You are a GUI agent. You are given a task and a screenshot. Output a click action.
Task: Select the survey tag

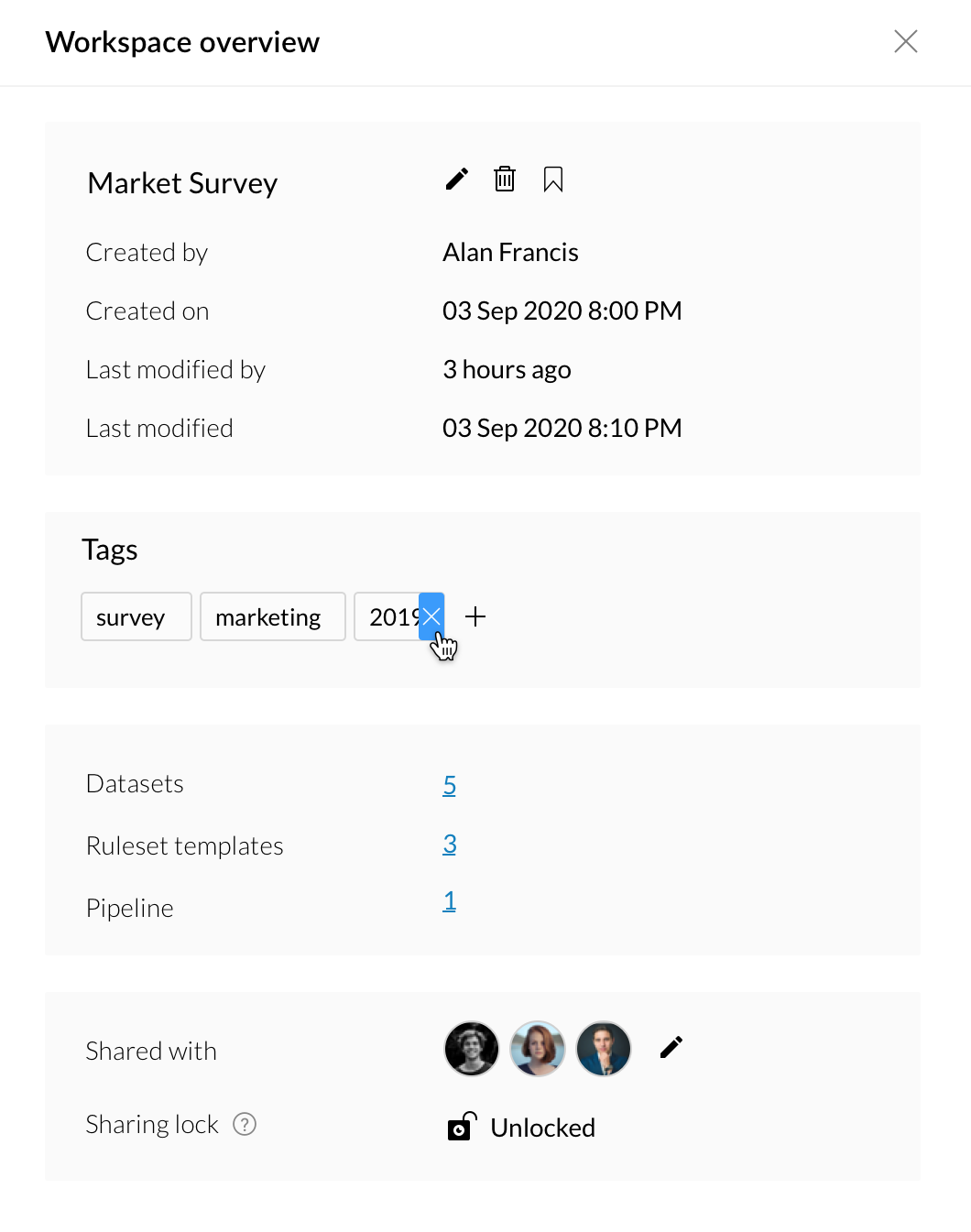pyautogui.click(x=136, y=616)
